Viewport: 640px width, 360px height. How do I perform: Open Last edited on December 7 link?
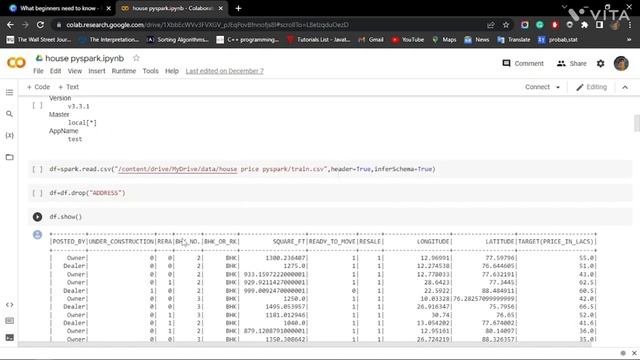point(224,71)
